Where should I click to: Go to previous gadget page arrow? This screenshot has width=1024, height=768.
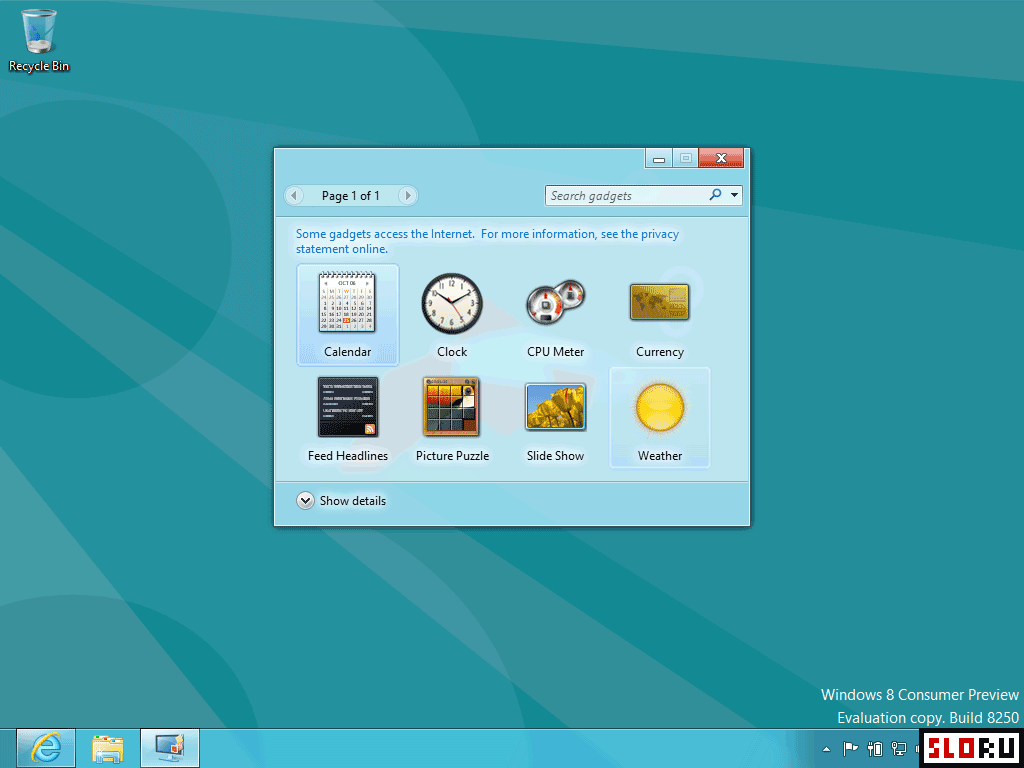294,195
